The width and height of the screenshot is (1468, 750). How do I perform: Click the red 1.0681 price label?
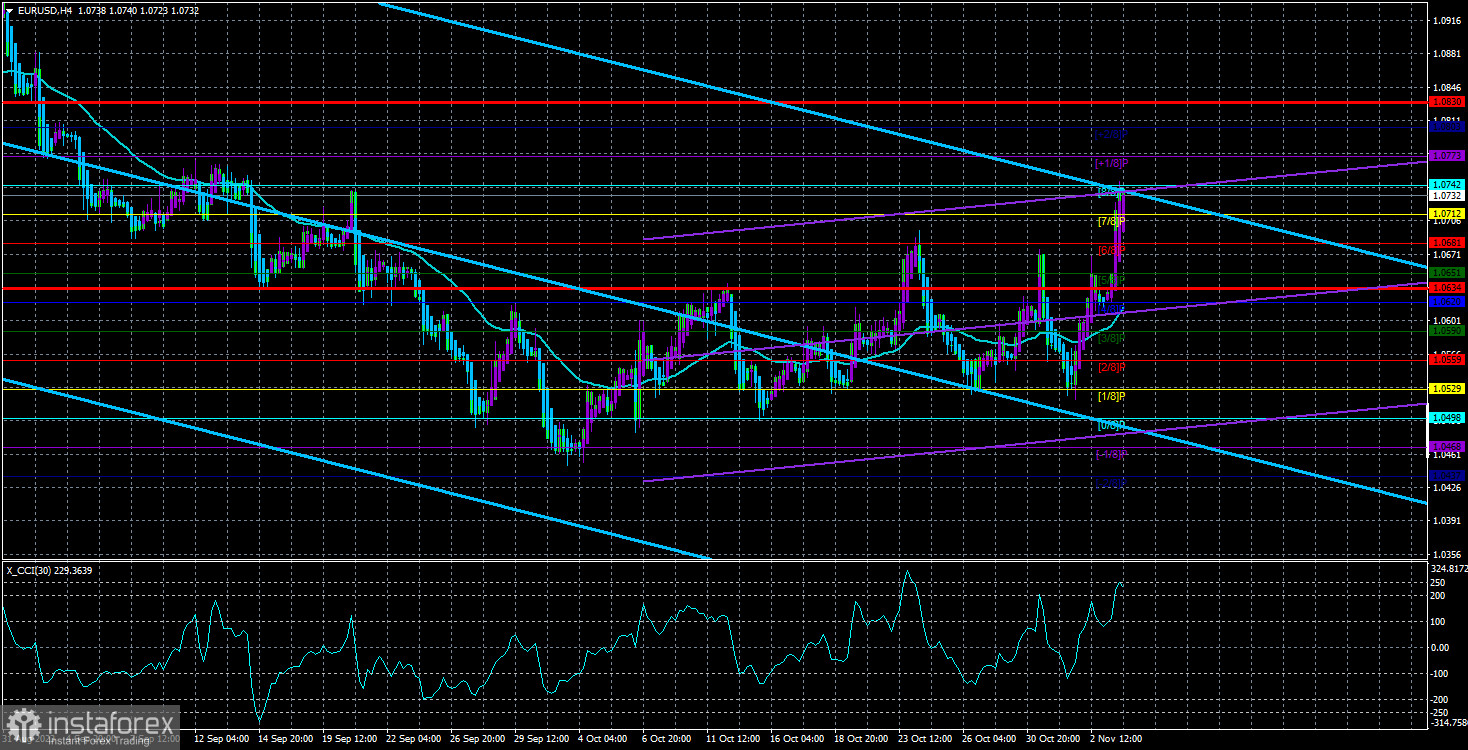point(1447,242)
